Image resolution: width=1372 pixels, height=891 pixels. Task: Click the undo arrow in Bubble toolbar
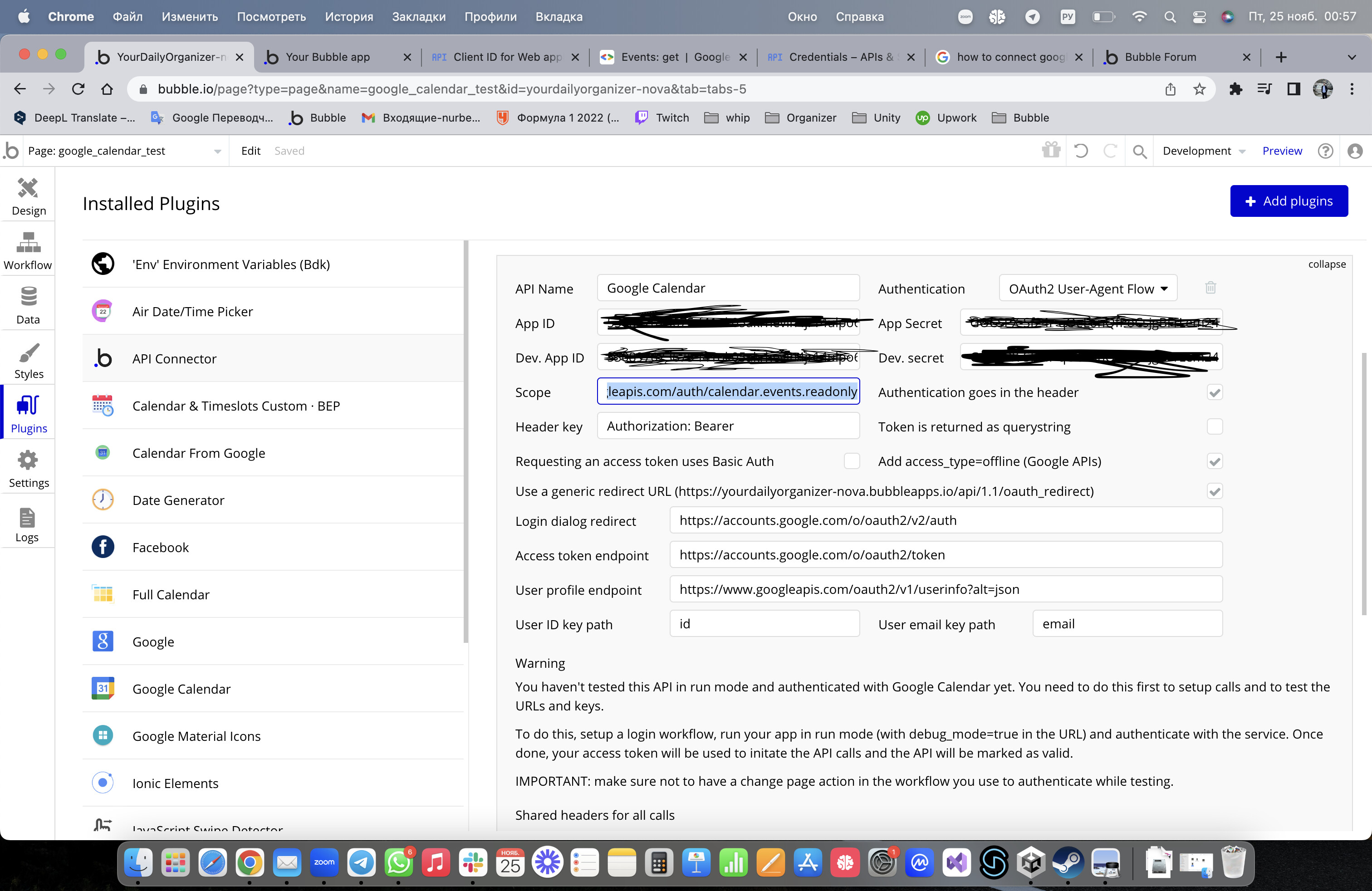pyautogui.click(x=1081, y=151)
